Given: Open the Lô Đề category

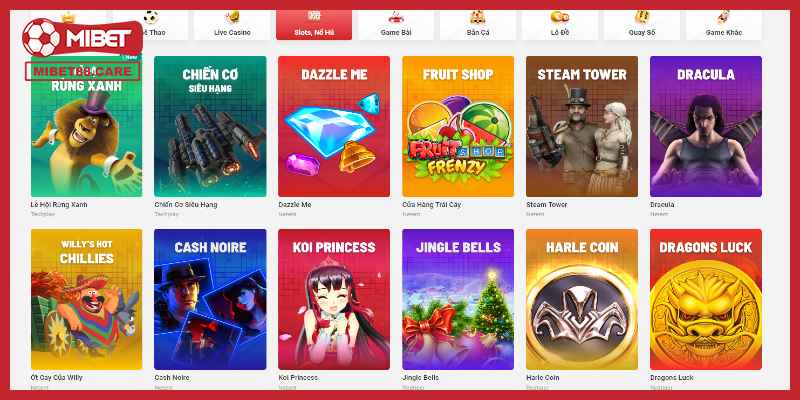Looking at the screenshot, I should pyautogui.click(x=560, y=25).
